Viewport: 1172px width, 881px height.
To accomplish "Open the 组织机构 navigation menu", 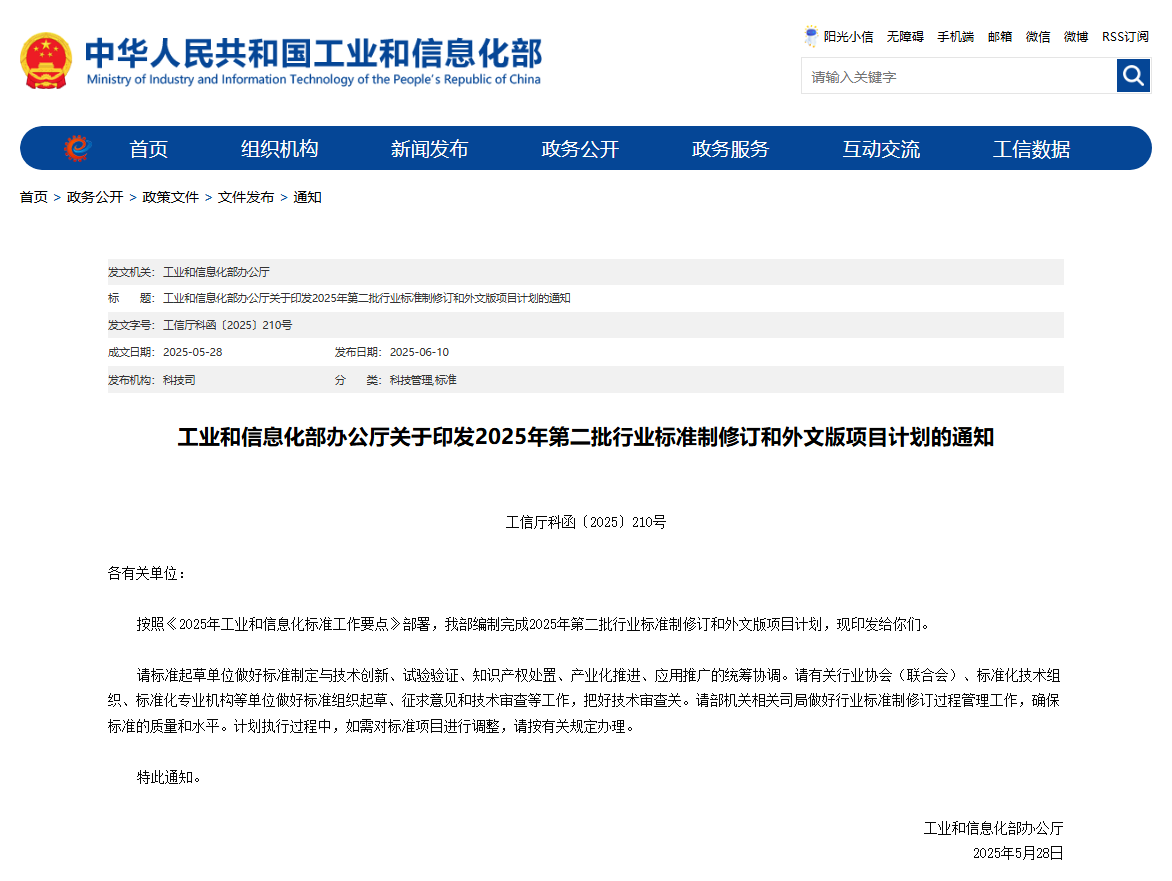I will coord(279,149).
